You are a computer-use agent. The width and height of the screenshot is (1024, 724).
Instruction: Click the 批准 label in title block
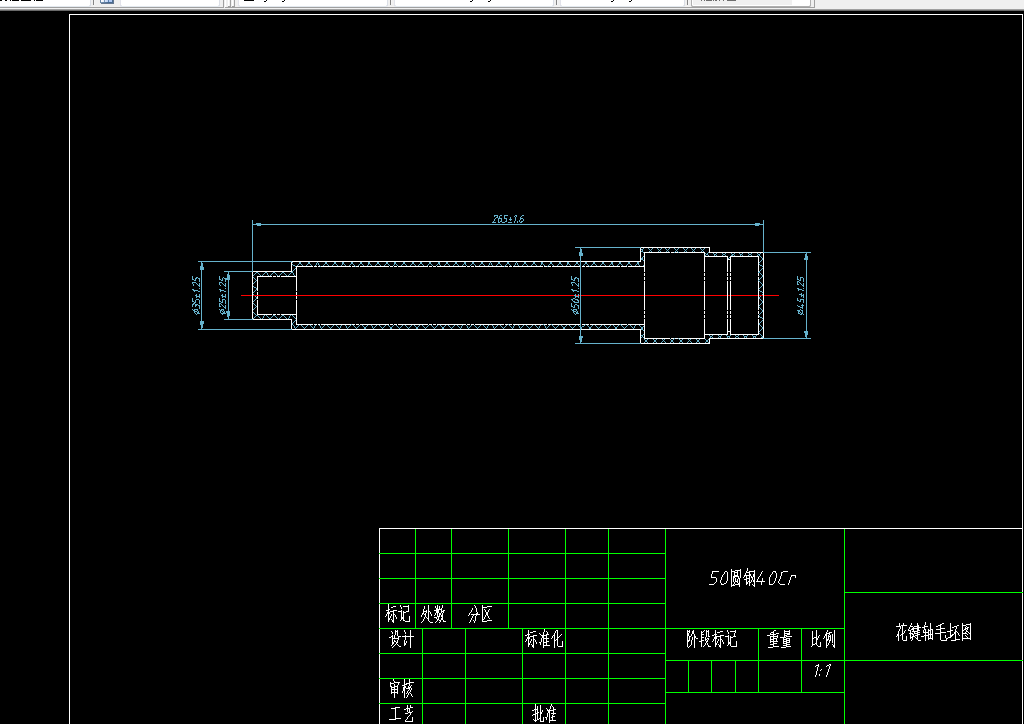[x=544, y=714]
